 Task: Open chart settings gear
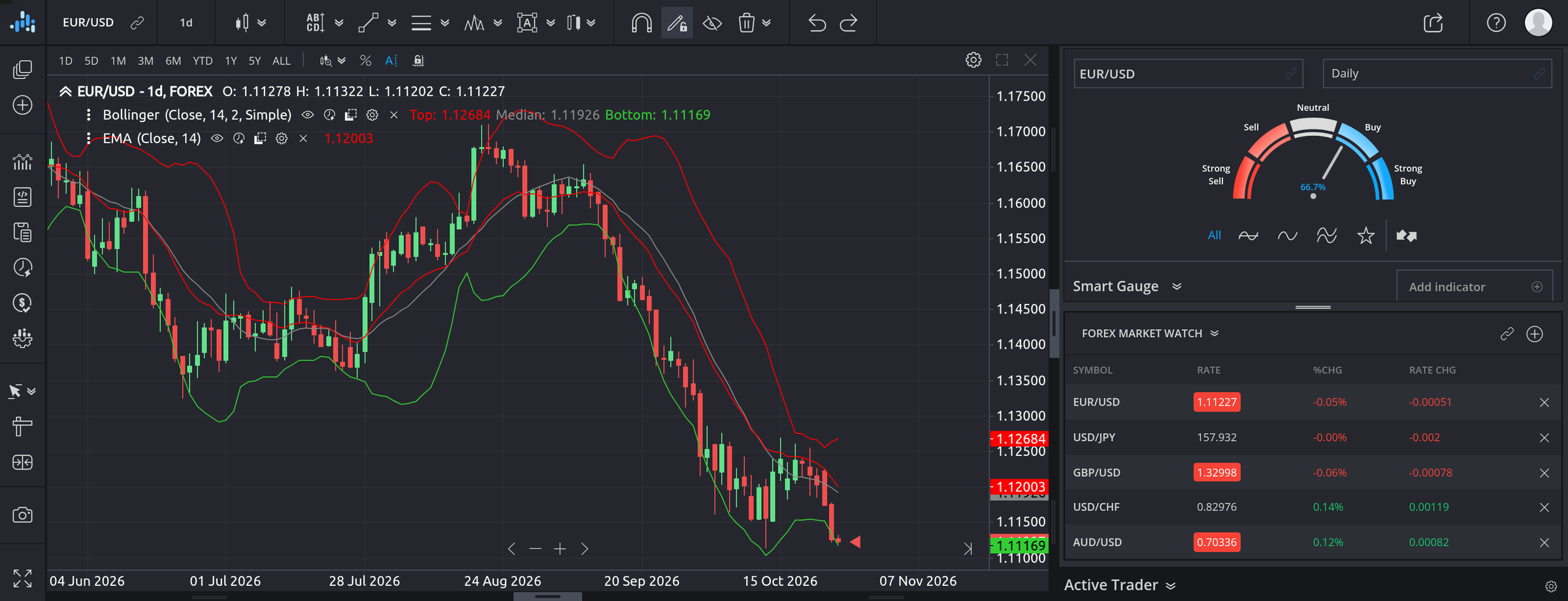[973, 60]
